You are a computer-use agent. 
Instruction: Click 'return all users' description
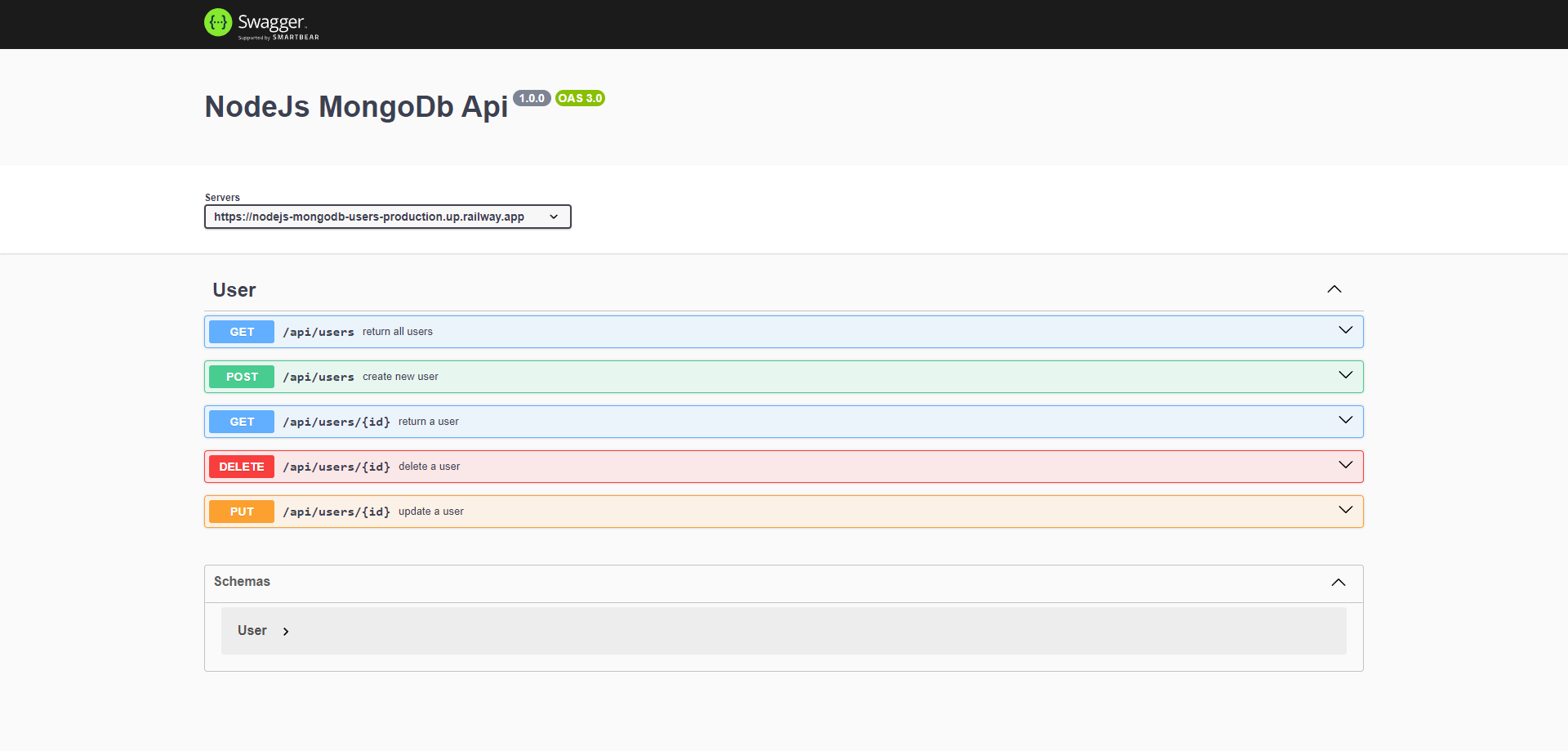(398, 332)
